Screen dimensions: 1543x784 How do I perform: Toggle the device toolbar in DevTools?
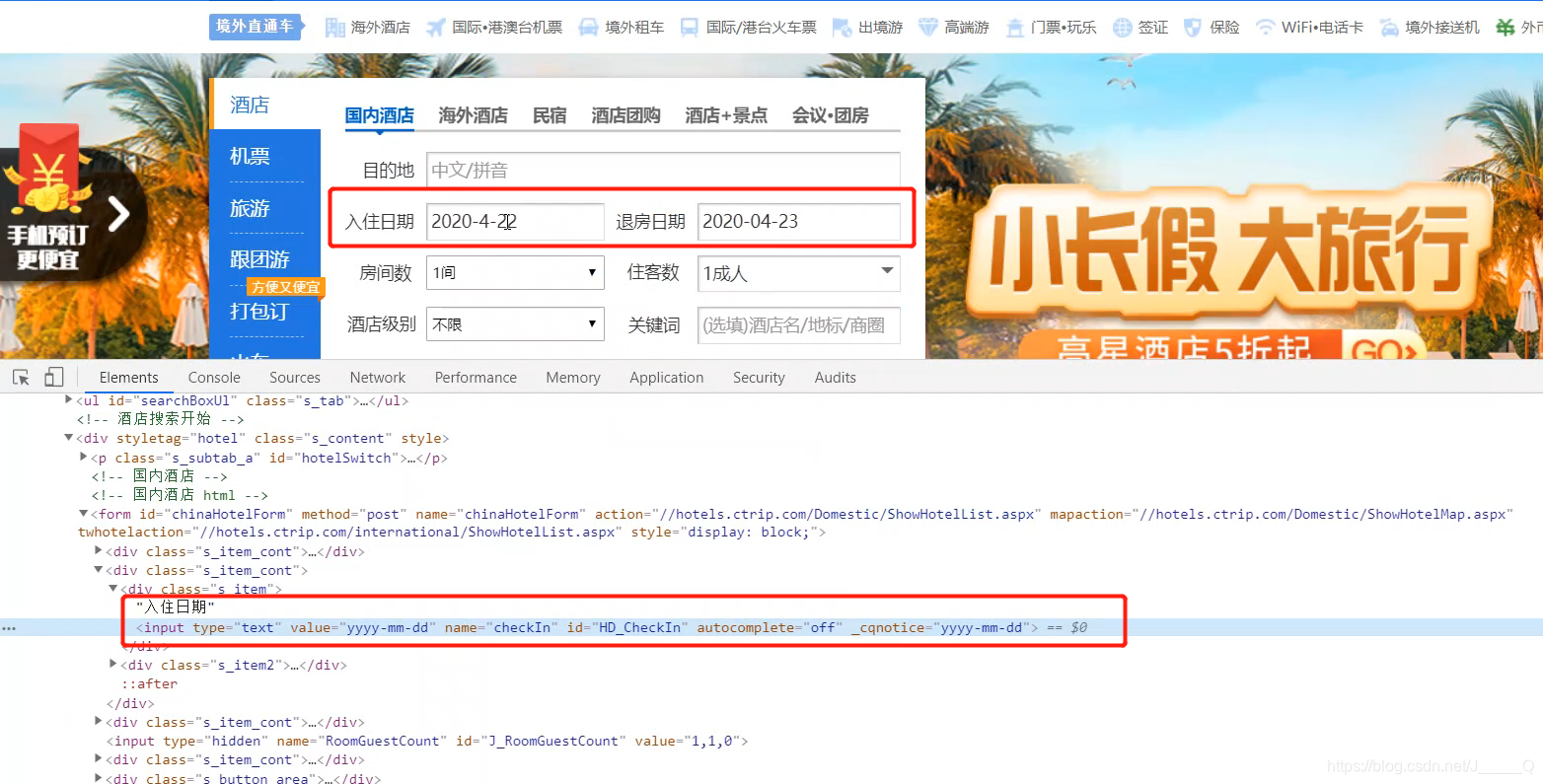coord(54,377)
